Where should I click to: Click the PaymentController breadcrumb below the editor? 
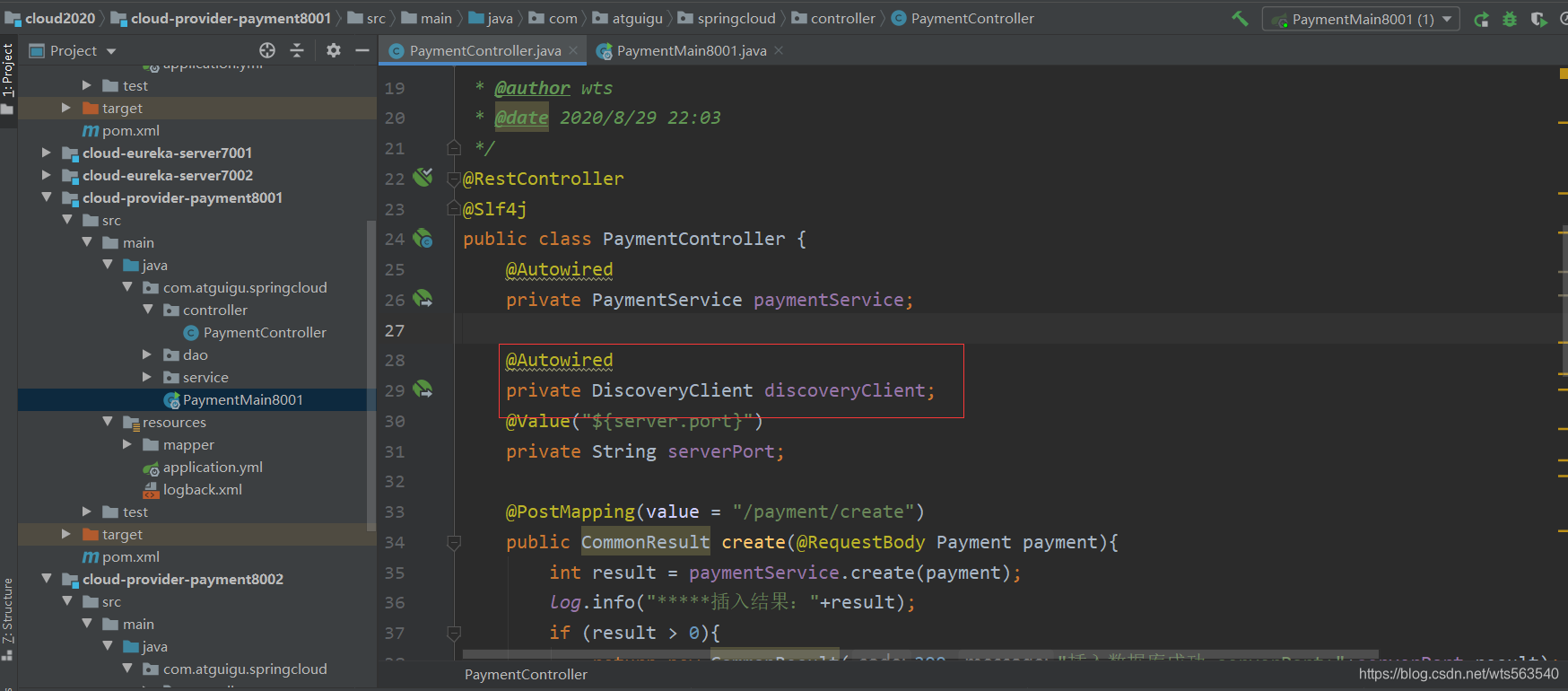[x=526, y=674]
